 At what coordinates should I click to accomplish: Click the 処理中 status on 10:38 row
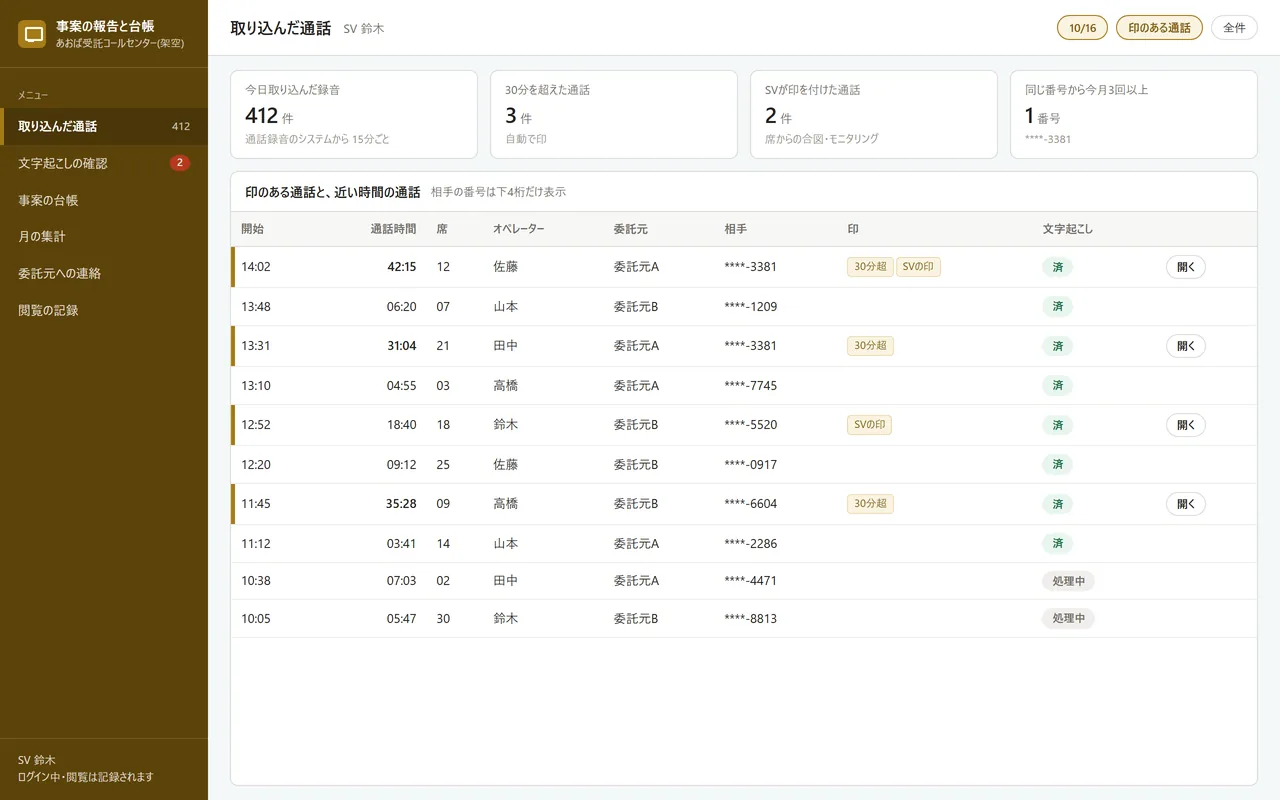[x=1068, y=581]
